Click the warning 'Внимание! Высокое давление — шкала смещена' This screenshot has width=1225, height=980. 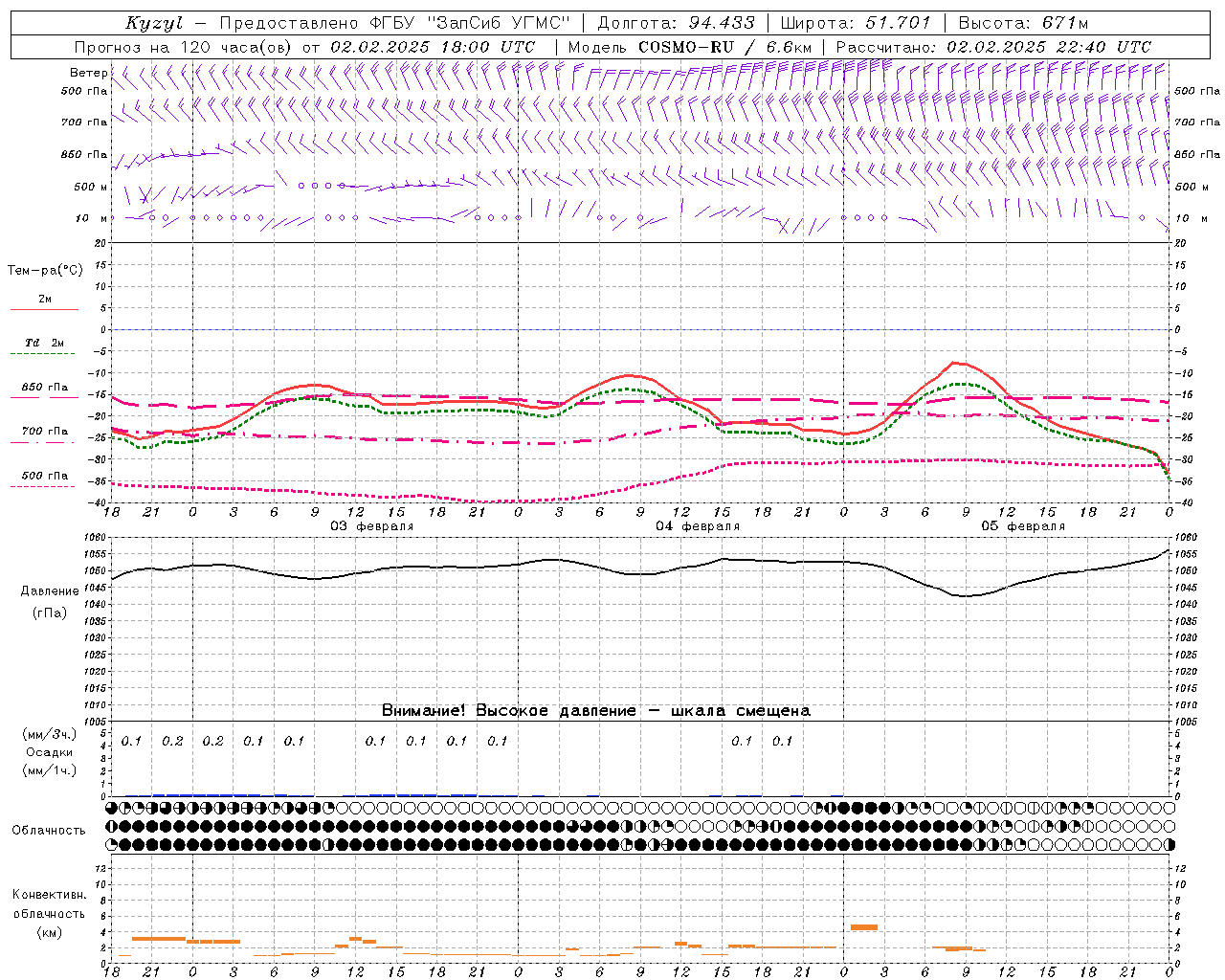pos(595,711)
